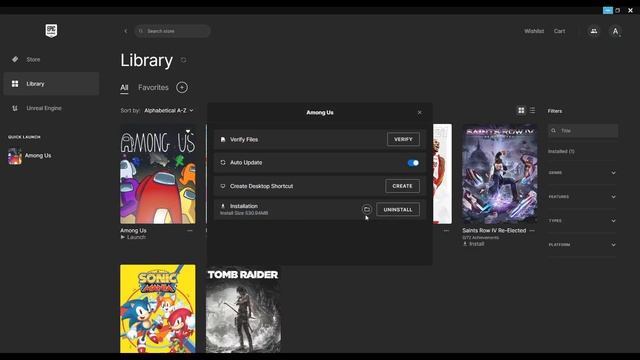Screen dimensions: 640x360
Task: Click the Auto Update sync icon
Action: pos(223,162)
